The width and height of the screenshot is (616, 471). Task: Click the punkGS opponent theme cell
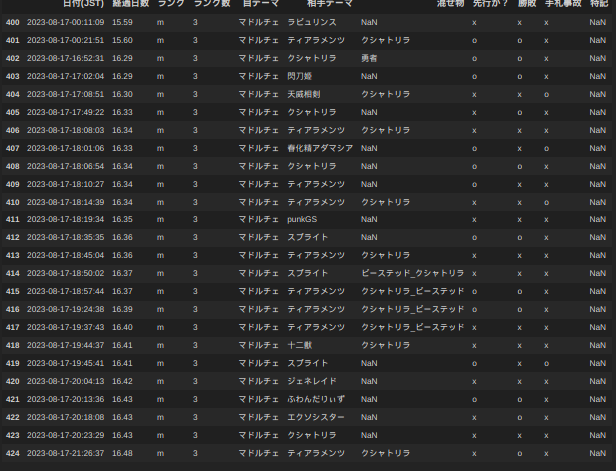pos(301,219)
